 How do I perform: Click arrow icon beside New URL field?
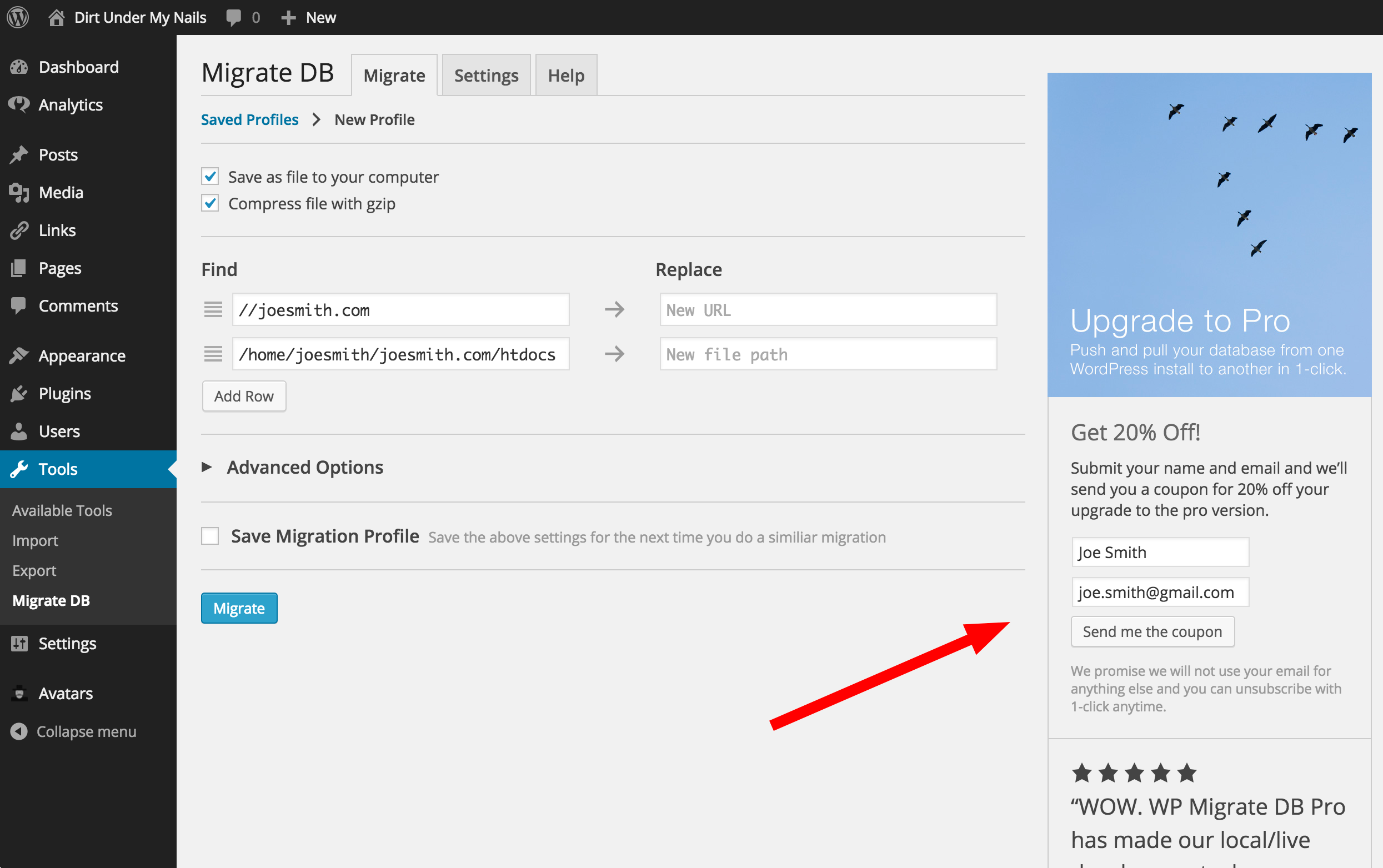tap(614, 309)
